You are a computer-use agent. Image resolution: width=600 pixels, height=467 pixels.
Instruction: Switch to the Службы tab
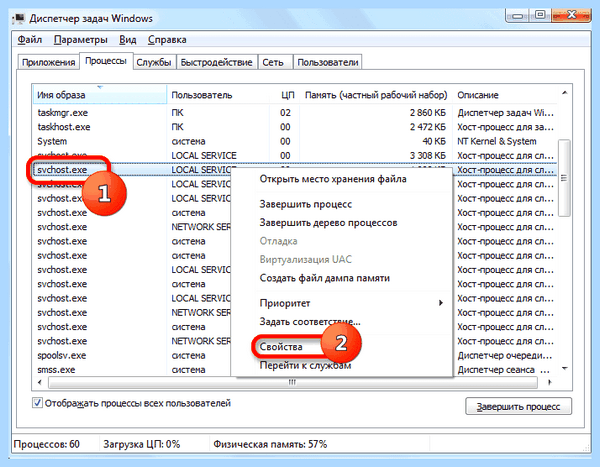[x=154, y=62]
